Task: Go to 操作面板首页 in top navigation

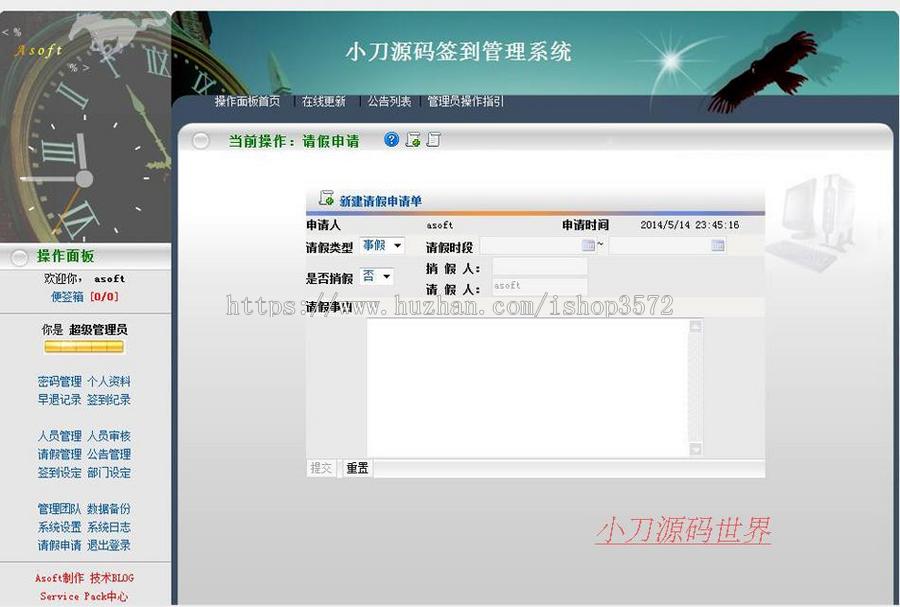Action: (x=247, y=102)
